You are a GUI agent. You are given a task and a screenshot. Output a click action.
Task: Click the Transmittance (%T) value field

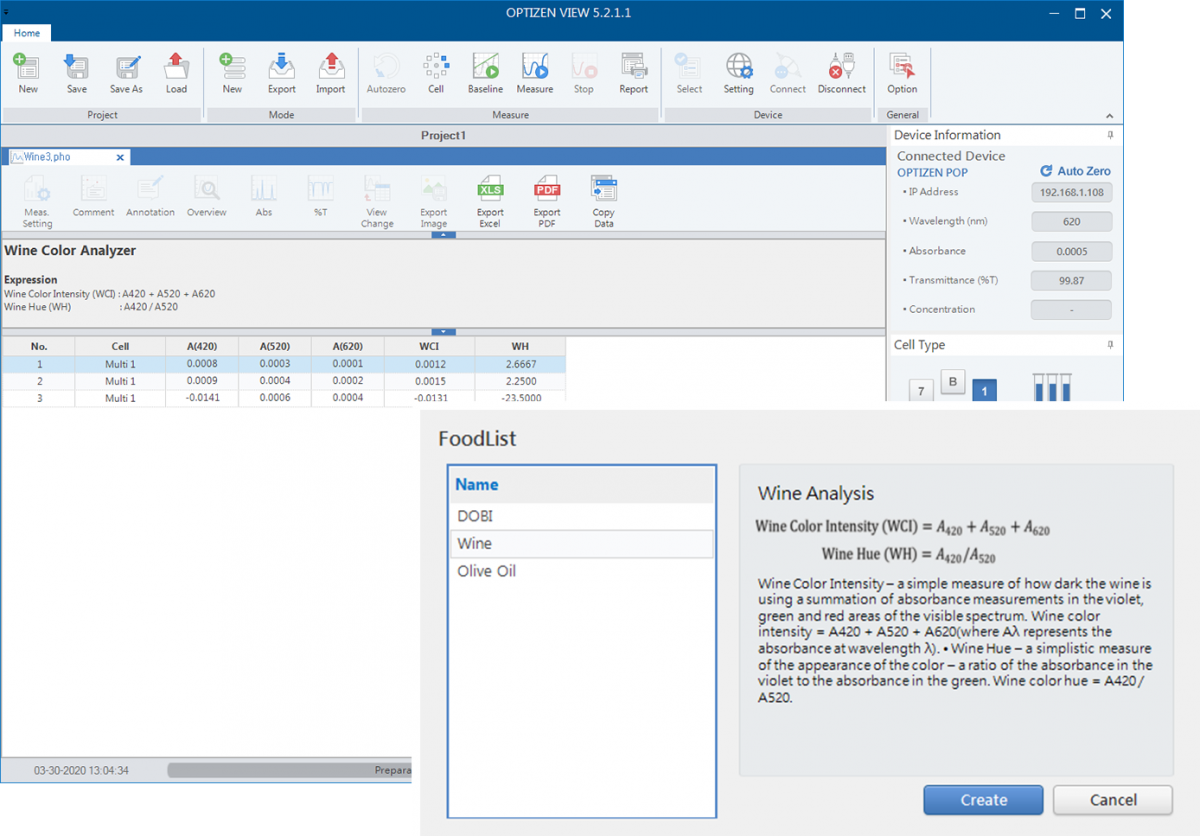(x=1071, y=281)
